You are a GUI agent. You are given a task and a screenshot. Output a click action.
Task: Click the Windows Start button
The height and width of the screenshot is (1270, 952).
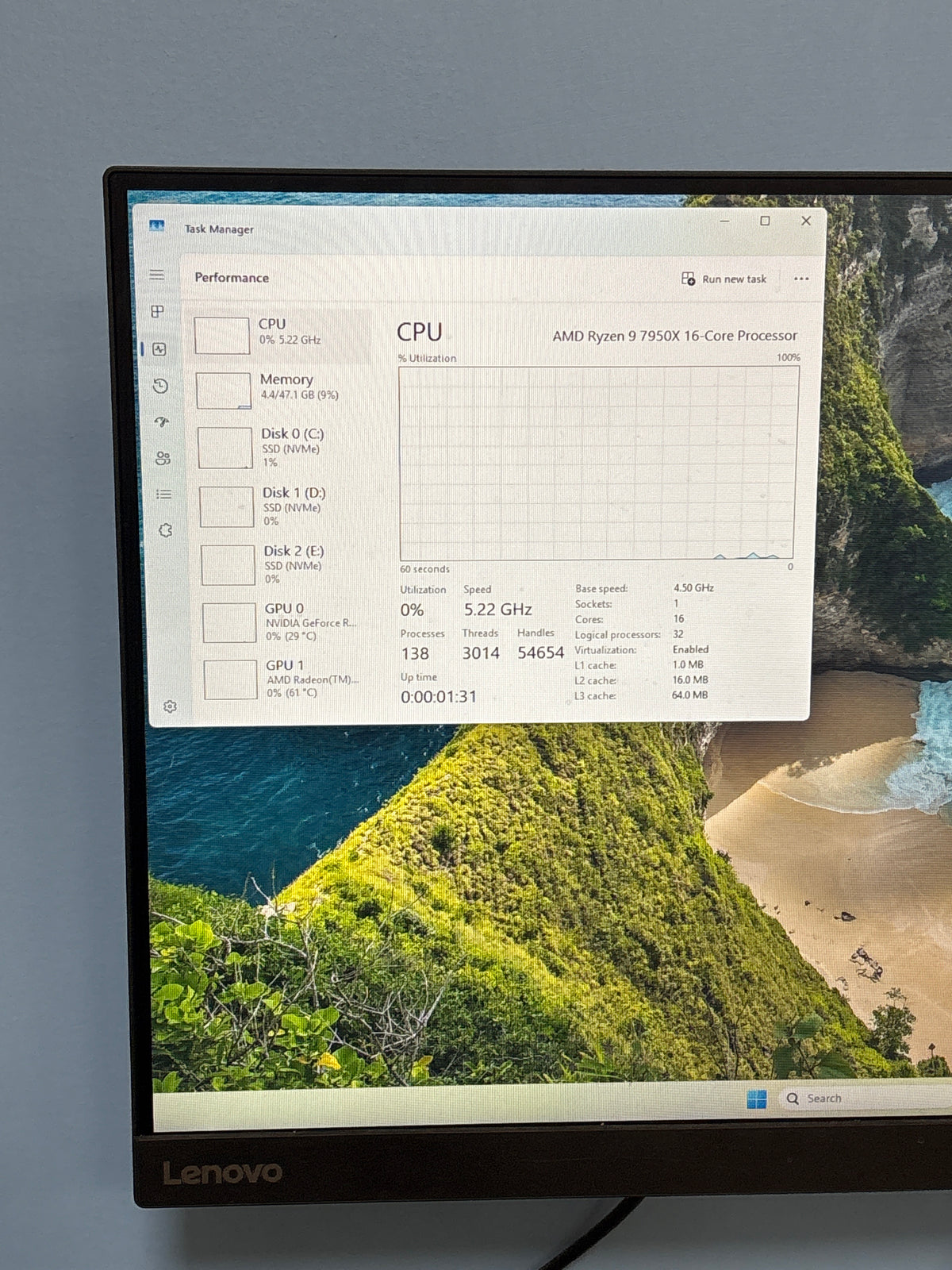coord(757,1099)
